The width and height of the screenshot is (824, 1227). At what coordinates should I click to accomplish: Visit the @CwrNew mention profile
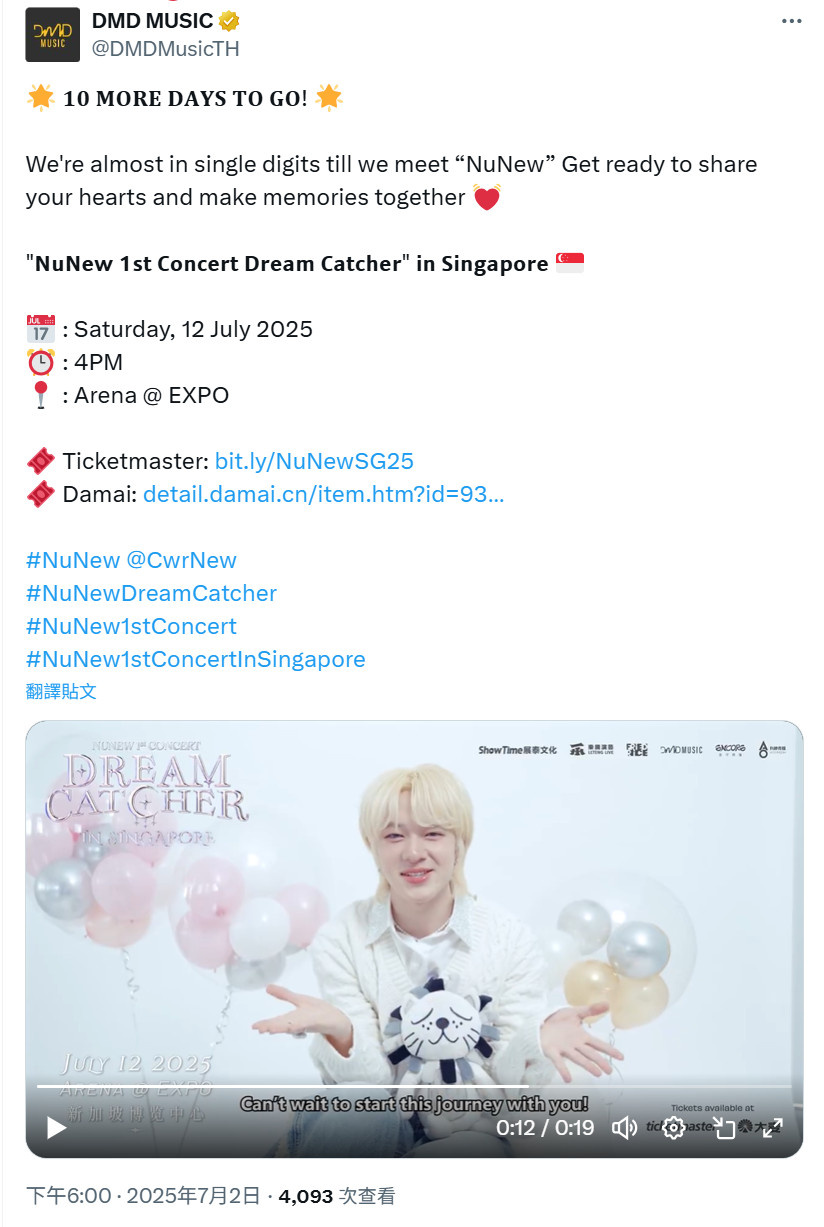click(182, 560)
